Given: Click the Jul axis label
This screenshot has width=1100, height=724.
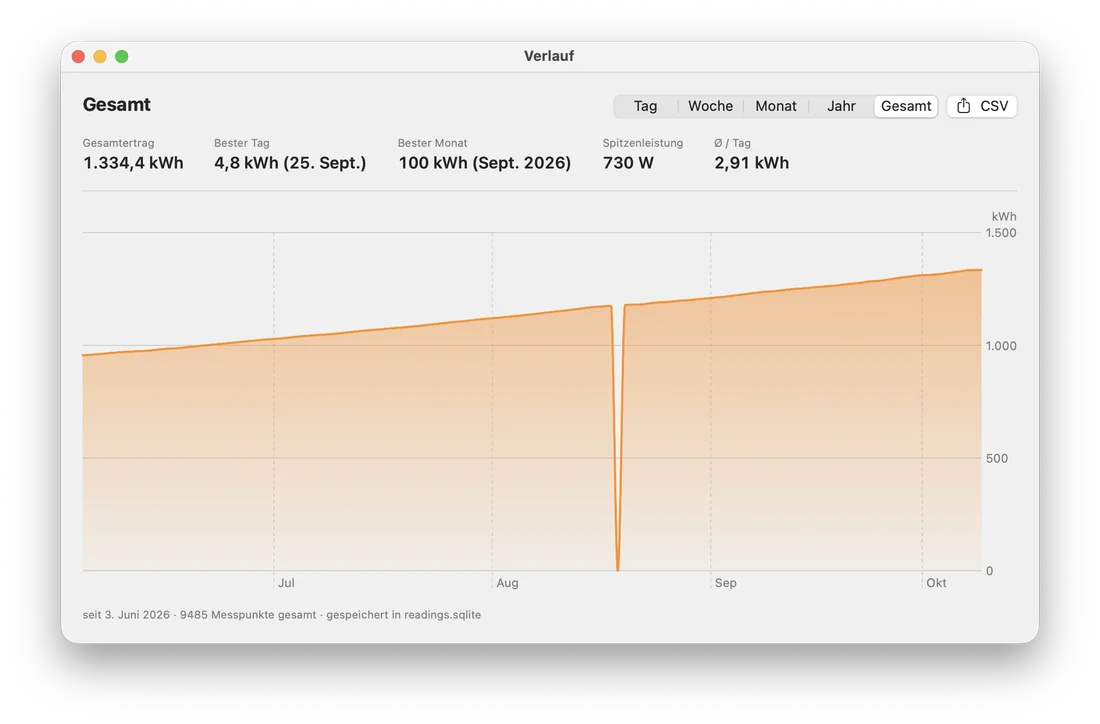Looking at the screenshot, I should click(286, 583).
